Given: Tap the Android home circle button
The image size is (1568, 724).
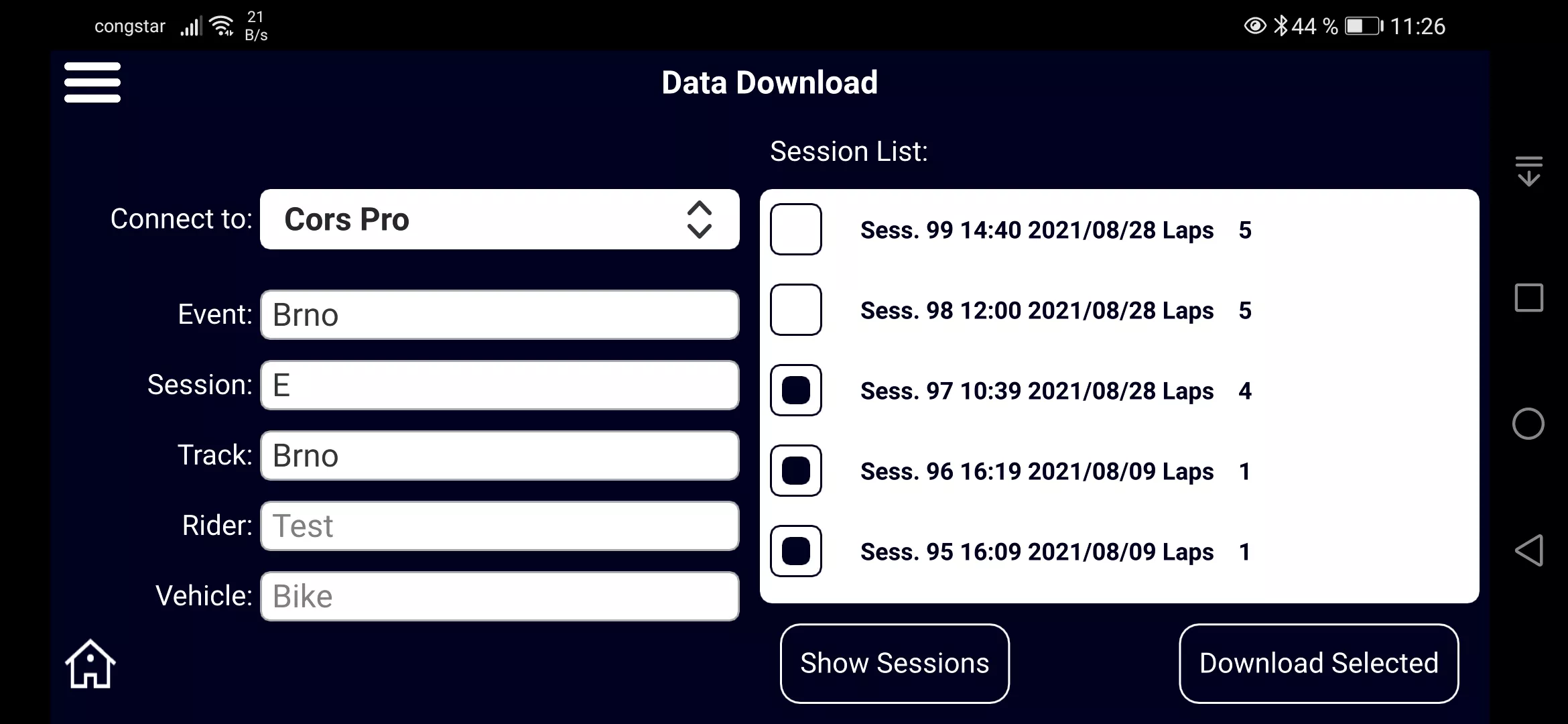Looking at the screenshot, I should pos(1528,424).
